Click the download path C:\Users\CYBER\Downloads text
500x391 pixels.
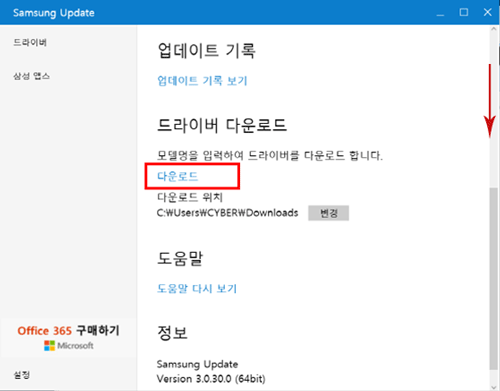[227, 213]
